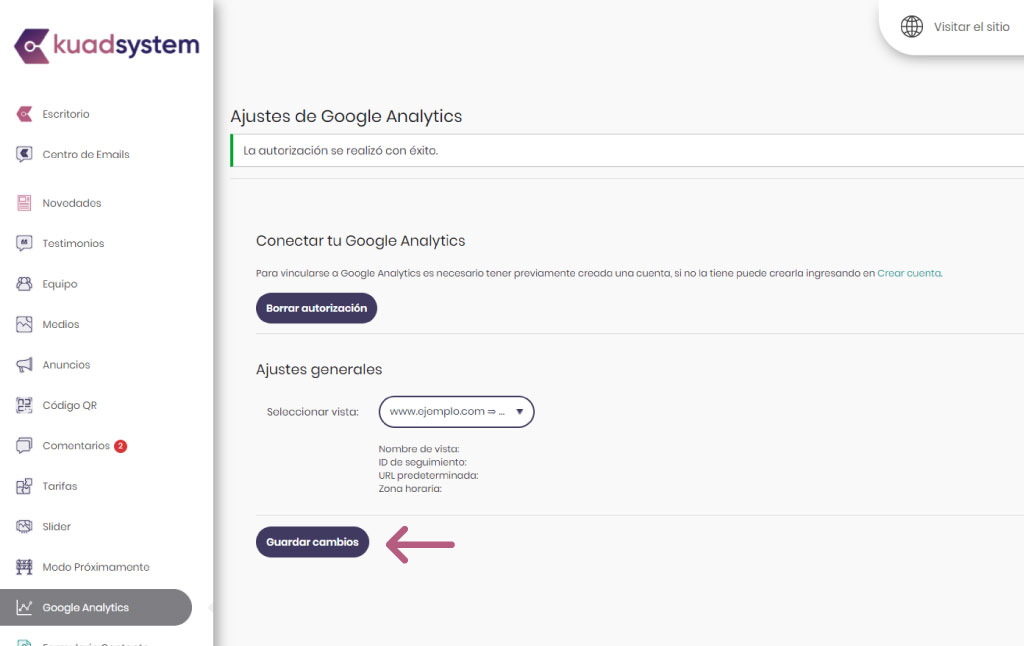Open the Medios library

(61, 325)
